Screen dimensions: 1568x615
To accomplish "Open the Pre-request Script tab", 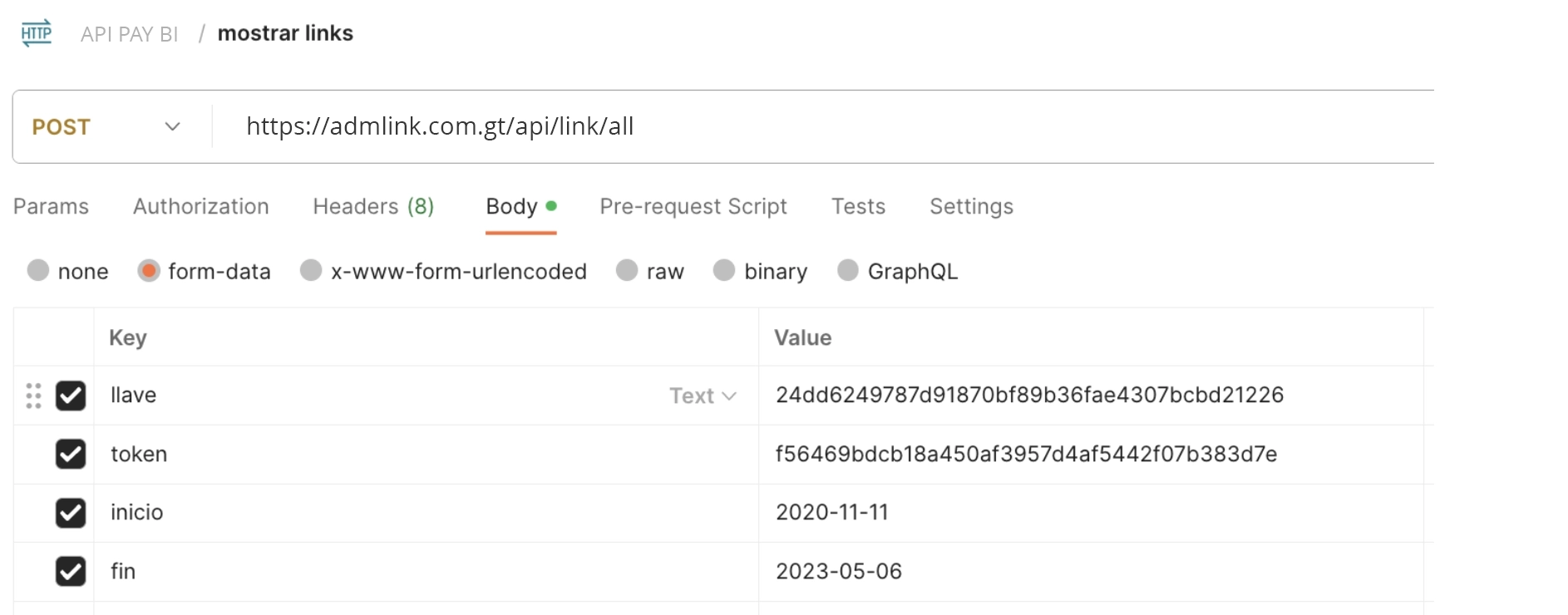I will click(x=693, y=206).
